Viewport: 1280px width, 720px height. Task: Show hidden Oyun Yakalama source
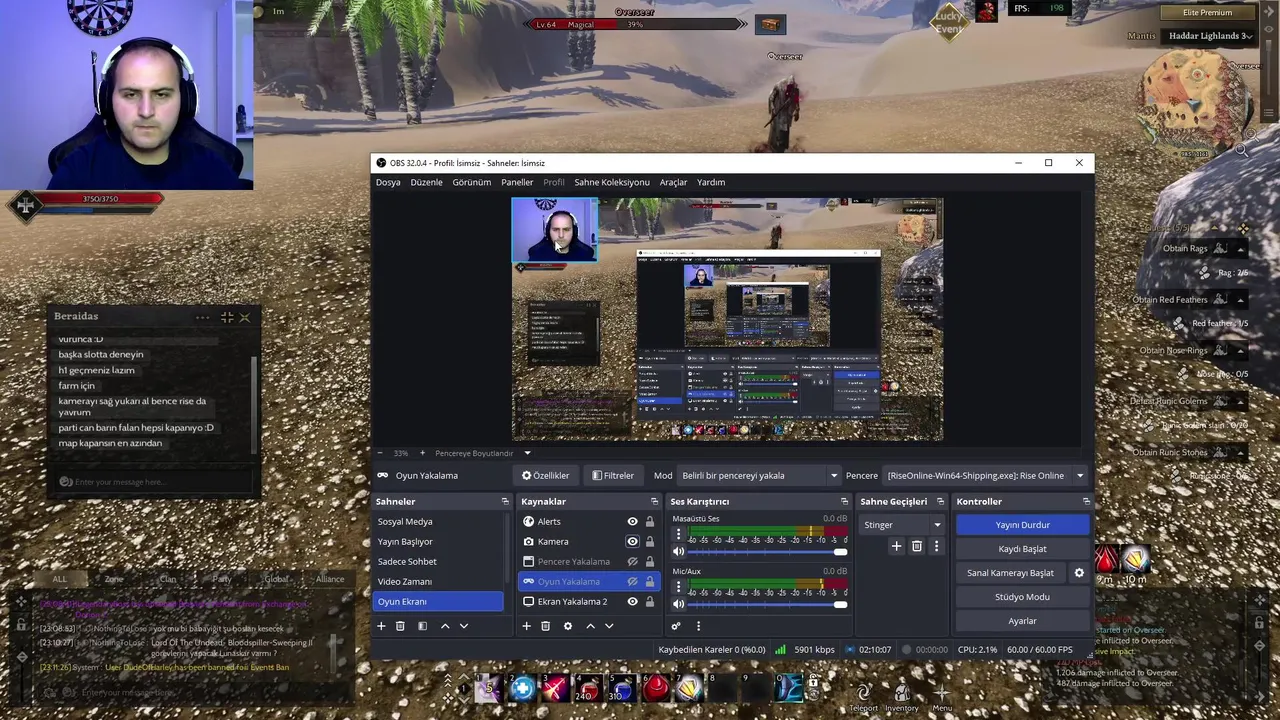tap(632, 581)
